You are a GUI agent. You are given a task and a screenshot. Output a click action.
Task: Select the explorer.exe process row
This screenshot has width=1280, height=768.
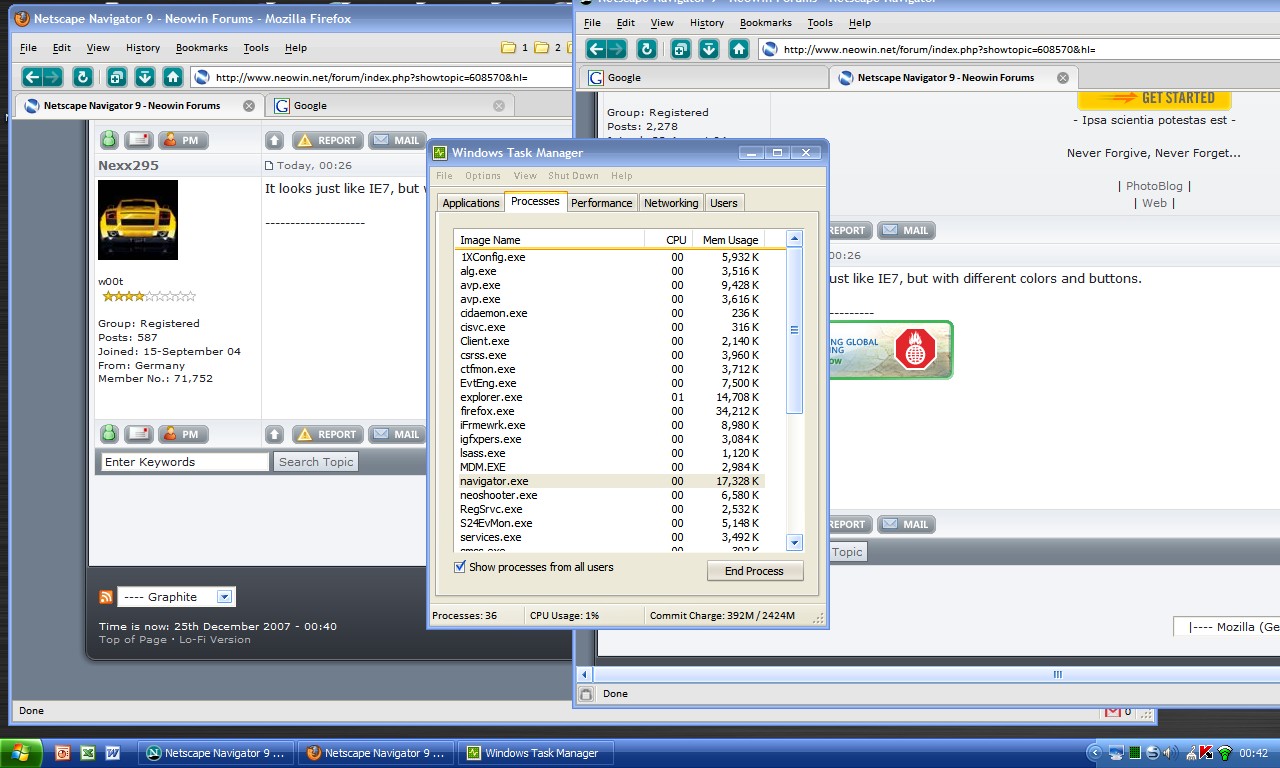(x=610, y=397)
